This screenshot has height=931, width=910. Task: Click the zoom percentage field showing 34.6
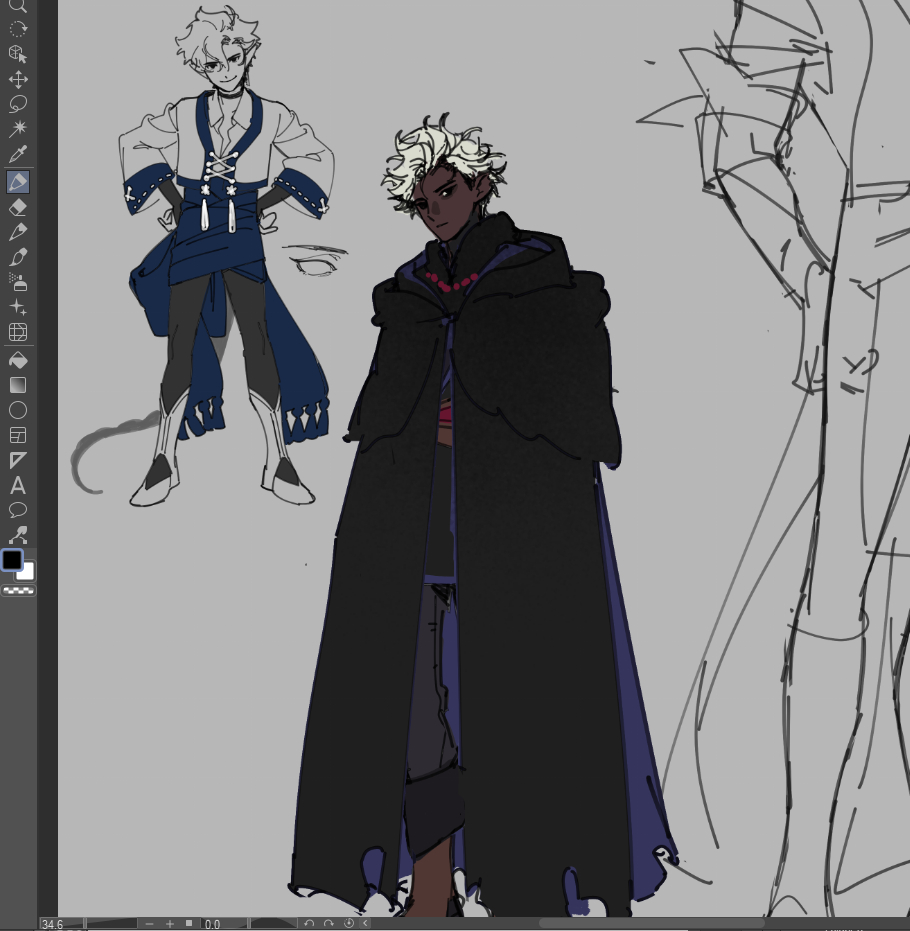click(x=53, y=924)
